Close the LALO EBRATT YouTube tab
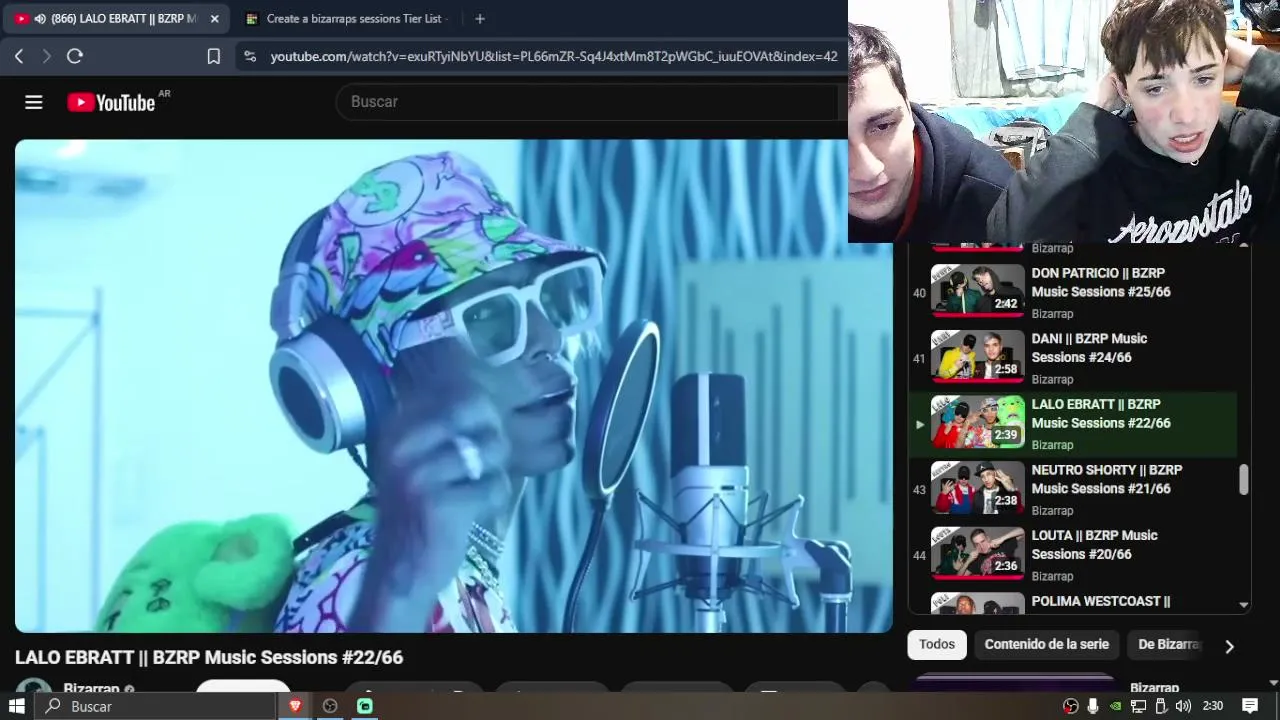This screenshot has height=720, width=1280. [x=214, y=18]
